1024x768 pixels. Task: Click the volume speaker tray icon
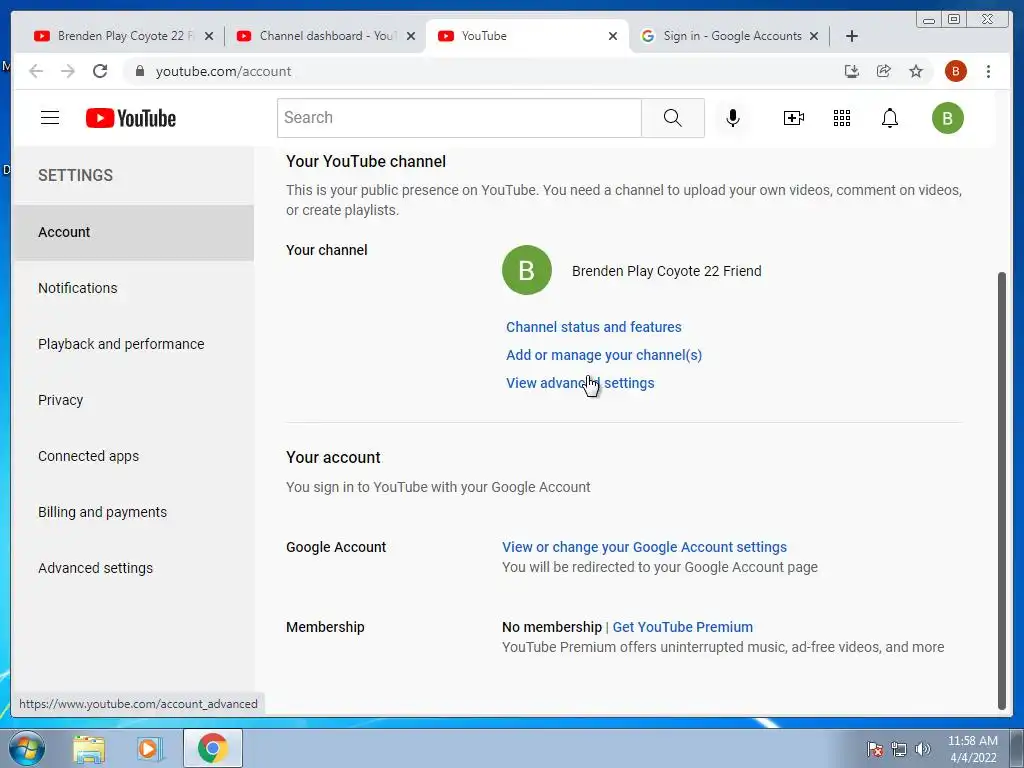[922, 749]
